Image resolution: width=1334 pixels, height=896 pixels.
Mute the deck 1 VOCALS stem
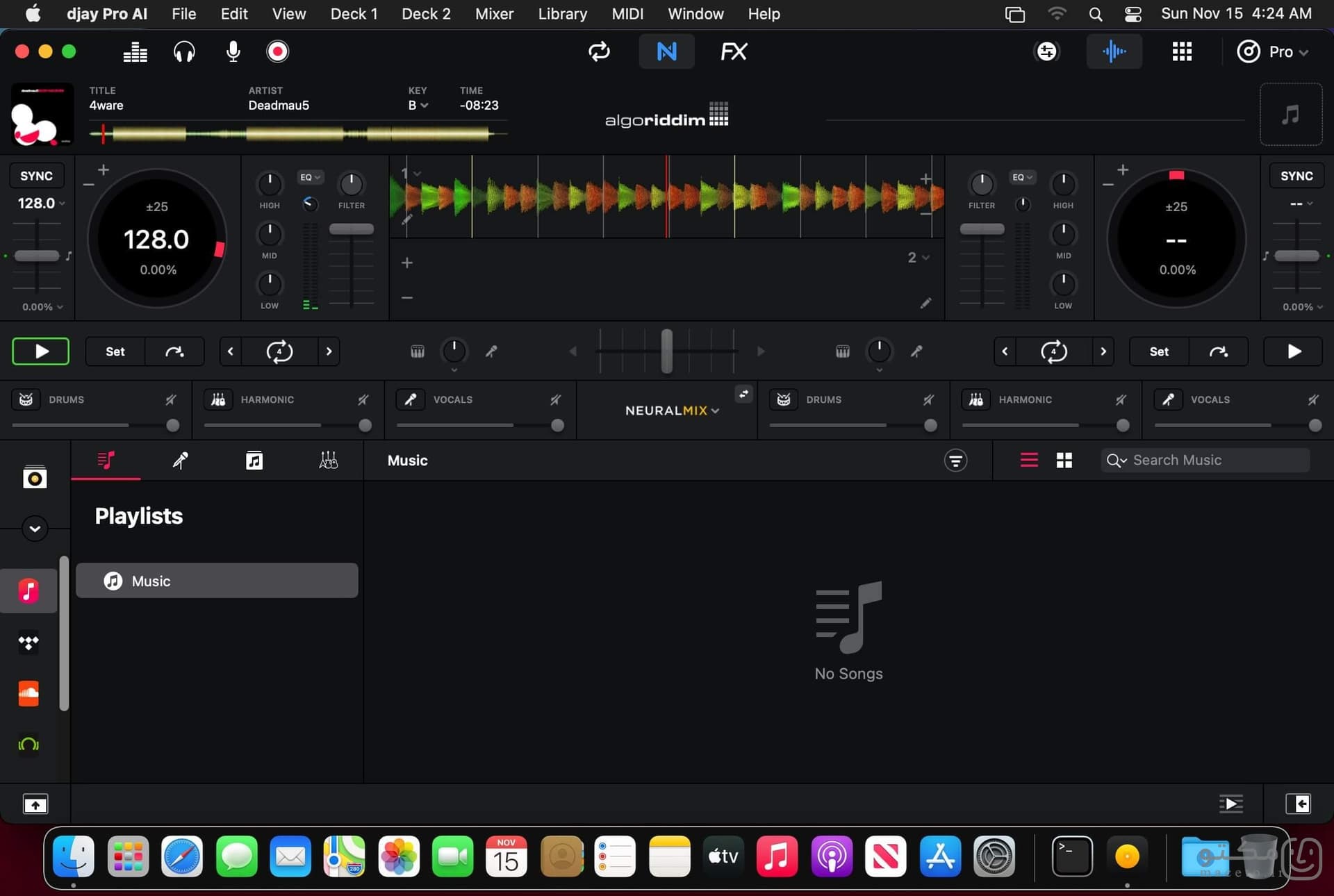(555, 399)
